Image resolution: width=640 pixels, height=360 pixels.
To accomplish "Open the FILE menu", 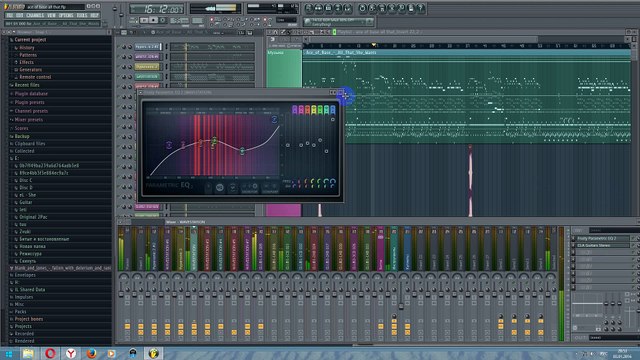I will point(9,16).
